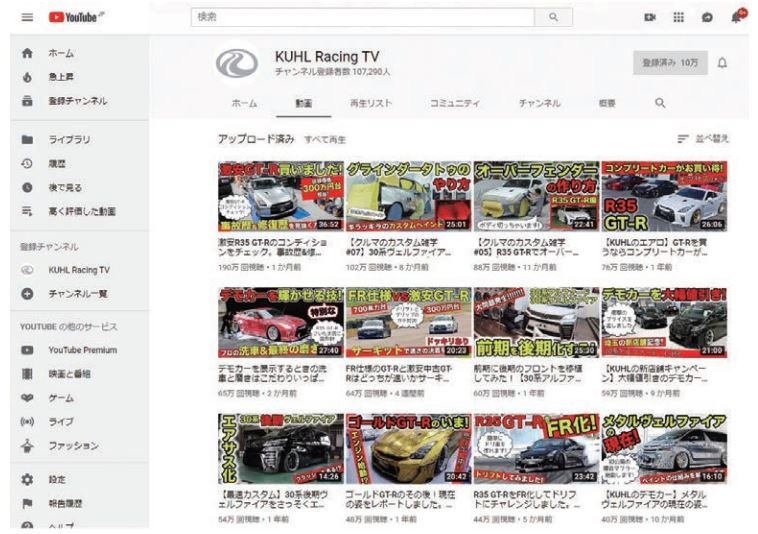Play オーバーフェンダーの作り方 thumbnail 22:41

click(x=536, y=197)
